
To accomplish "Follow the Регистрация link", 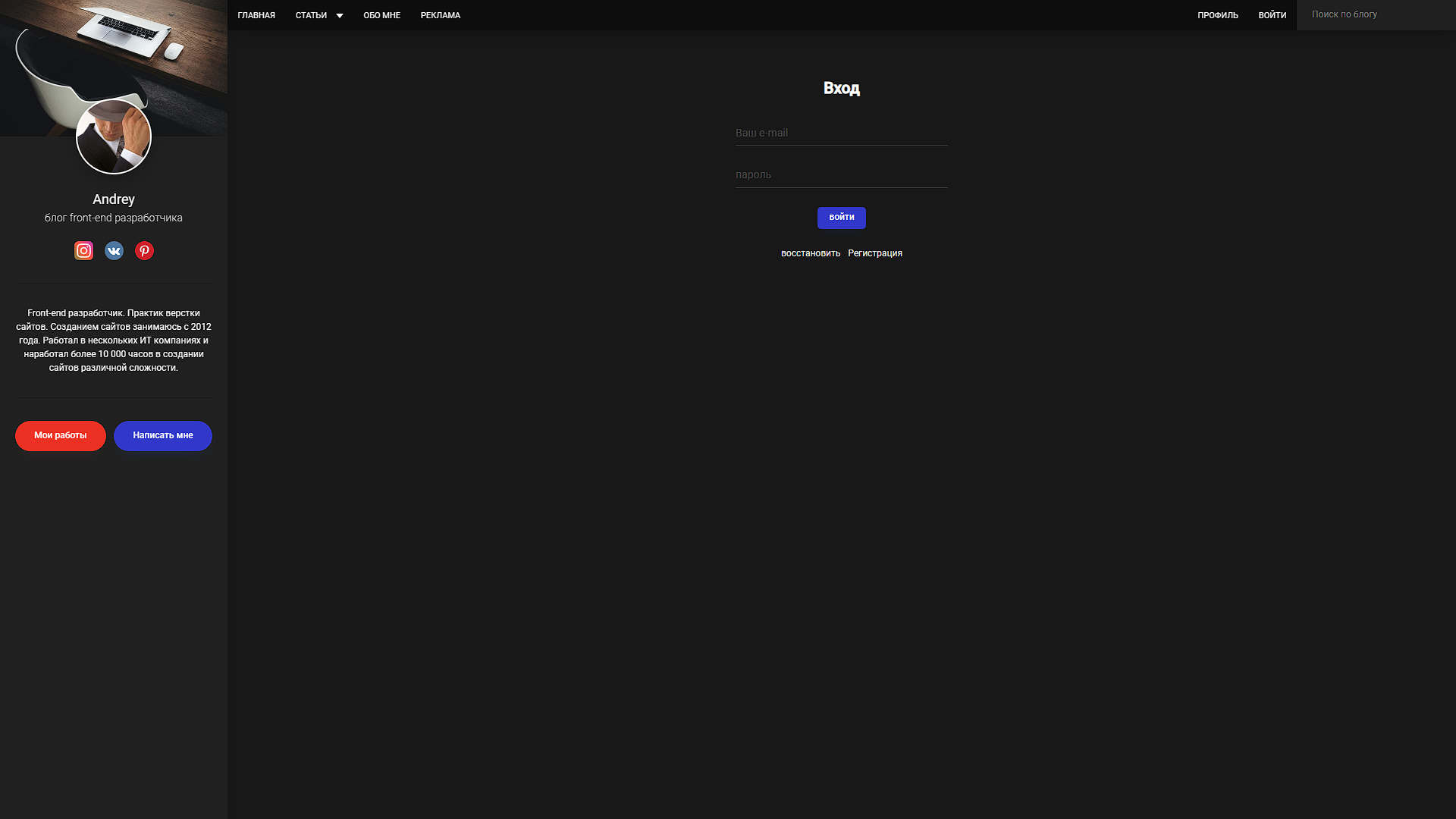I will click(875, 253).
